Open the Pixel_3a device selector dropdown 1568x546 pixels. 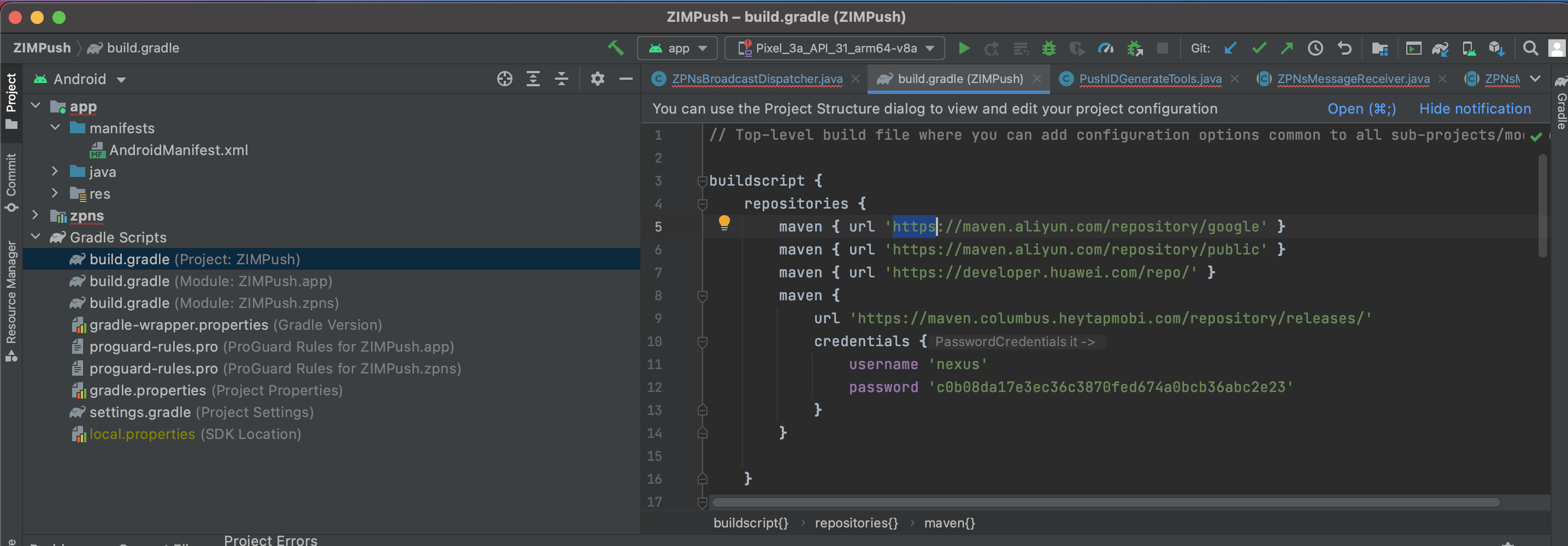click(x=834, y=49)
